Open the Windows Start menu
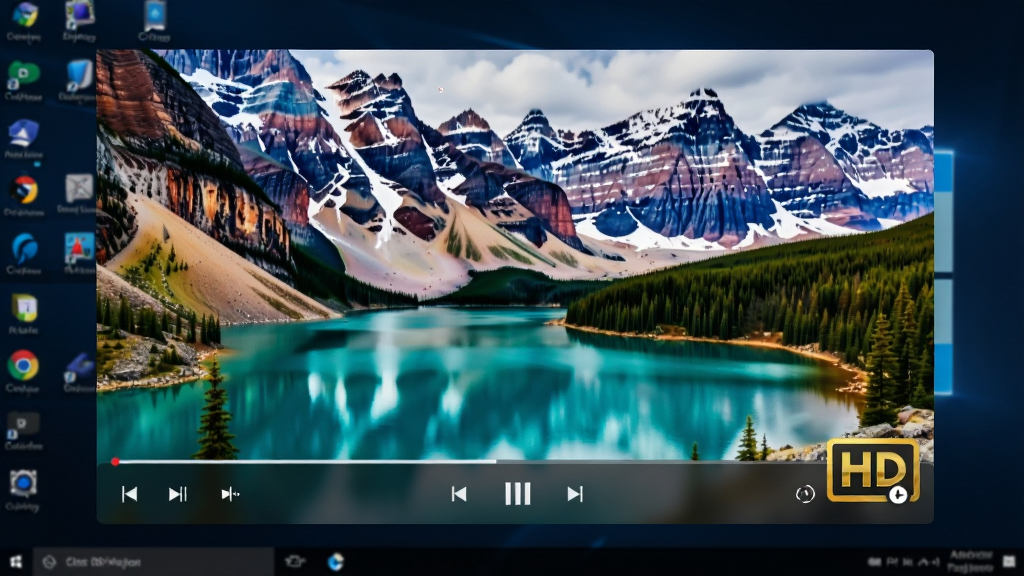The image size is (1024, 576). click(x=16, y=562)
